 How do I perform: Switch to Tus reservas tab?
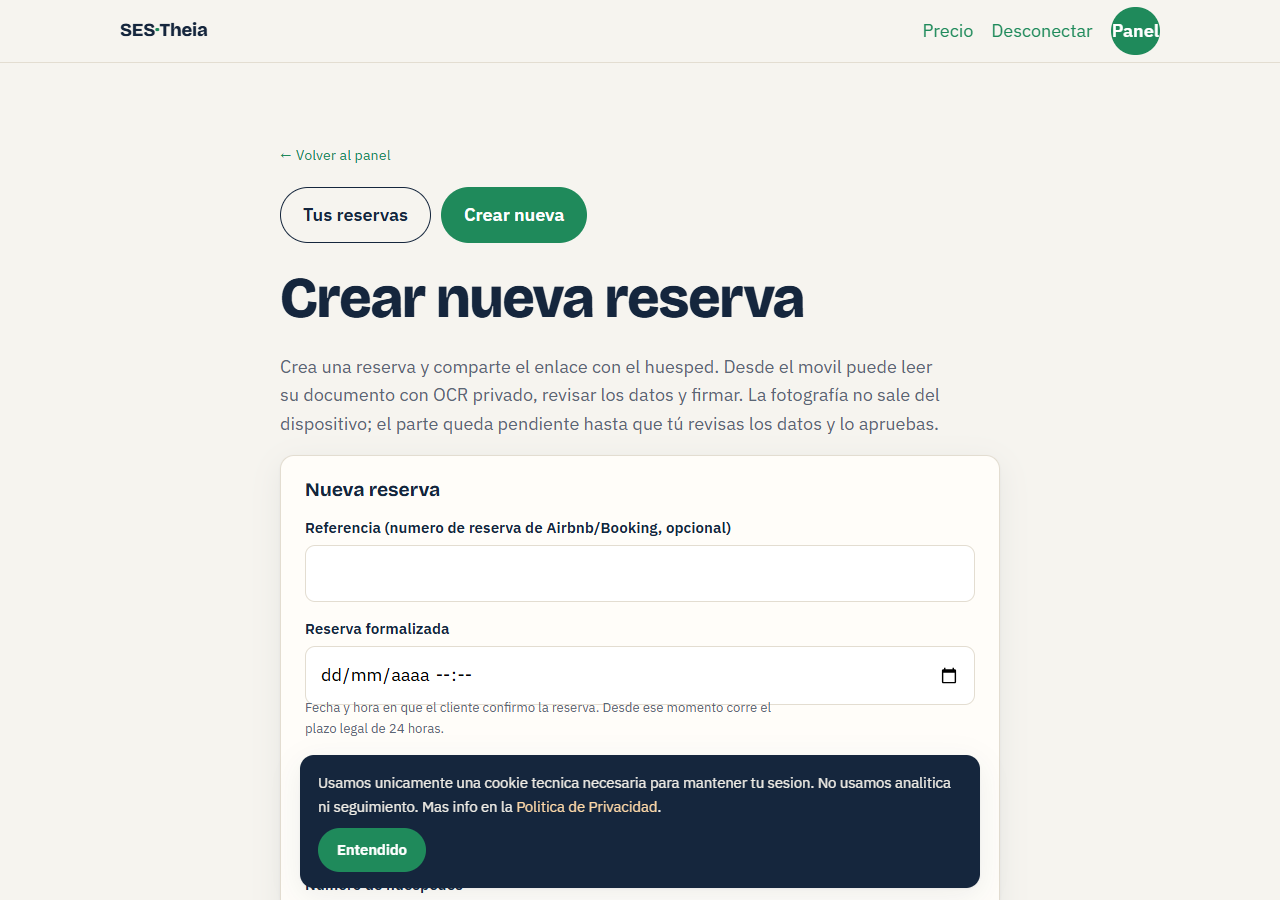pos(355,215)
